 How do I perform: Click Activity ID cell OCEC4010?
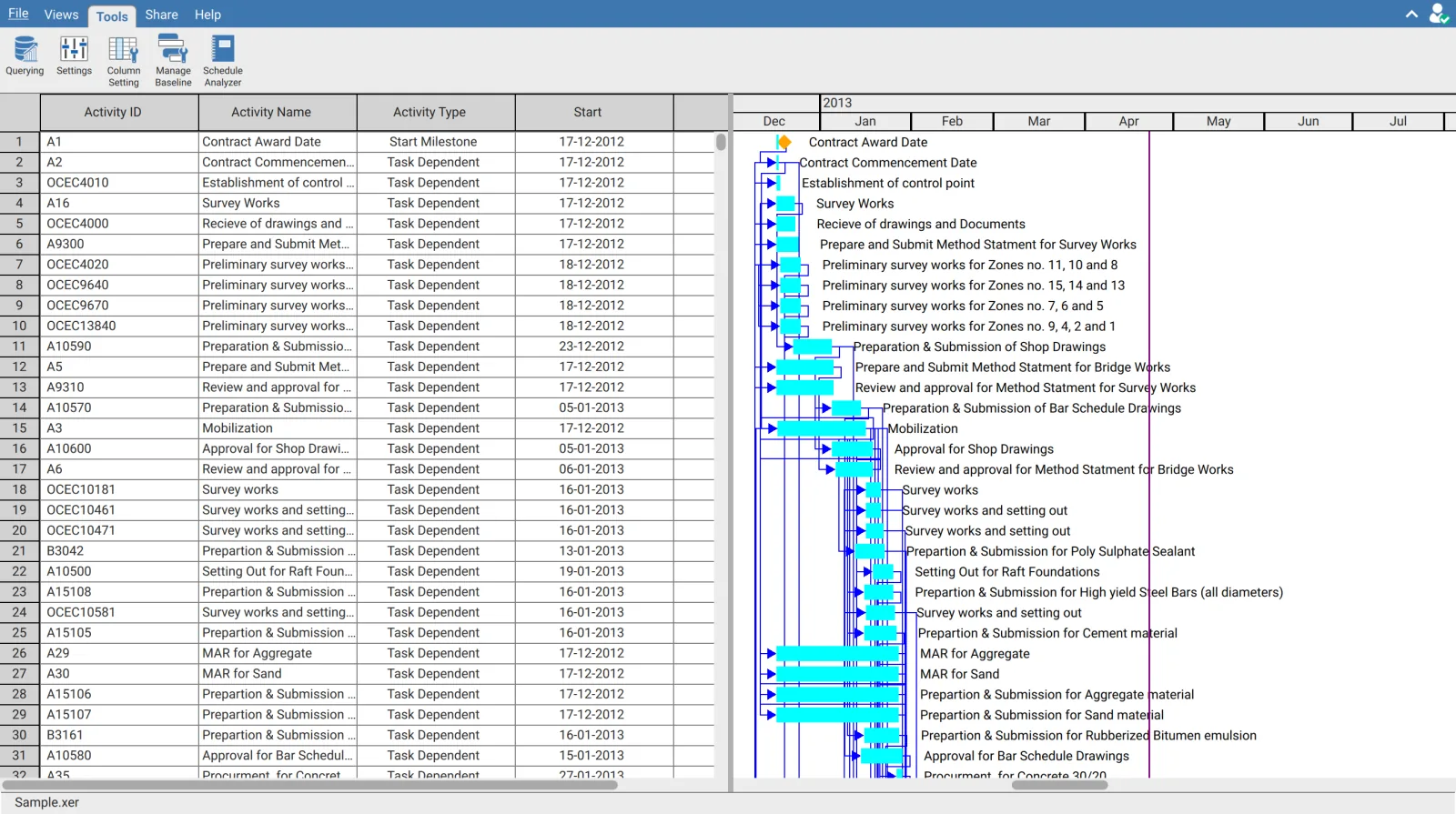(119, 183)
